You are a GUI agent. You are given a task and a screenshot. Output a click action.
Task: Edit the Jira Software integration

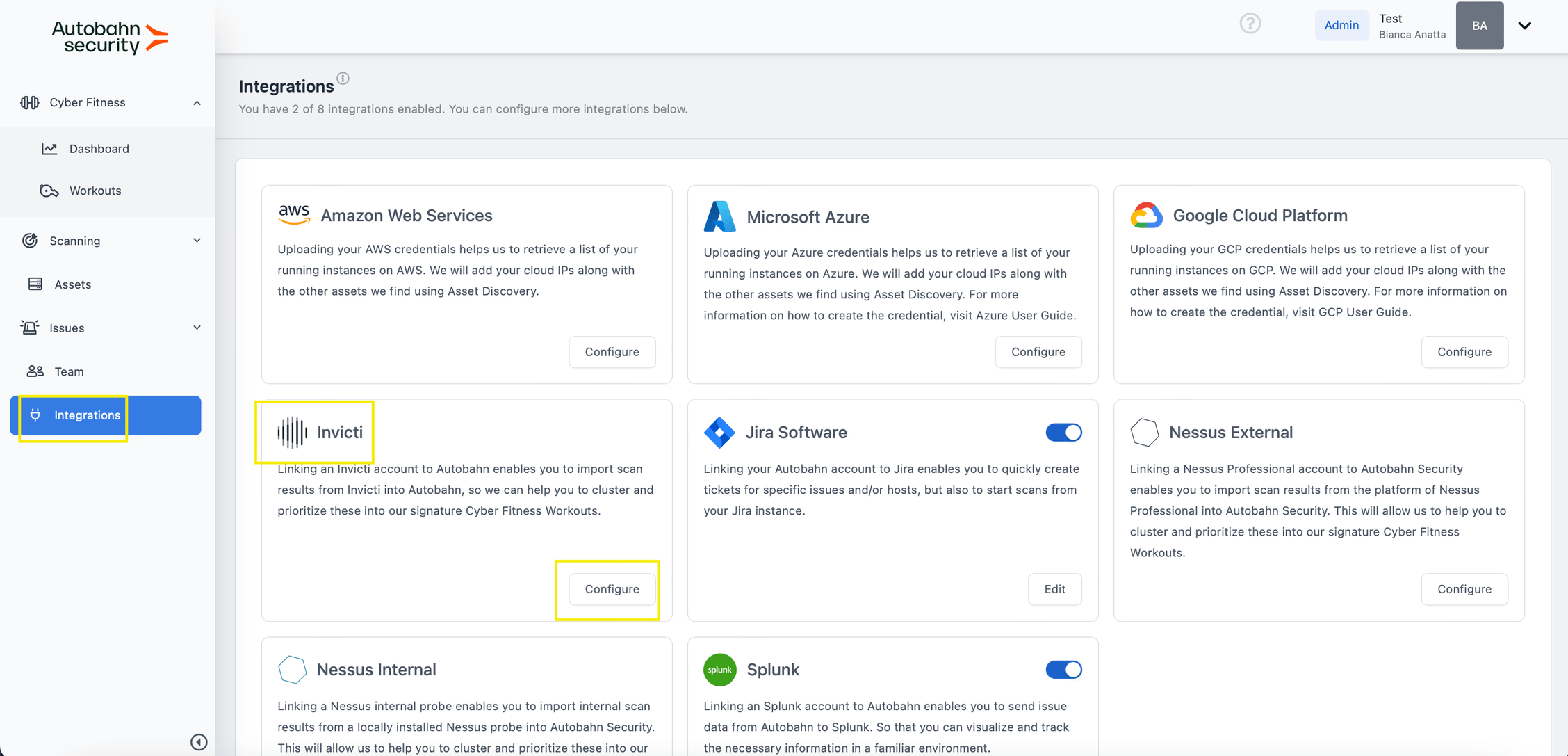1054,589
